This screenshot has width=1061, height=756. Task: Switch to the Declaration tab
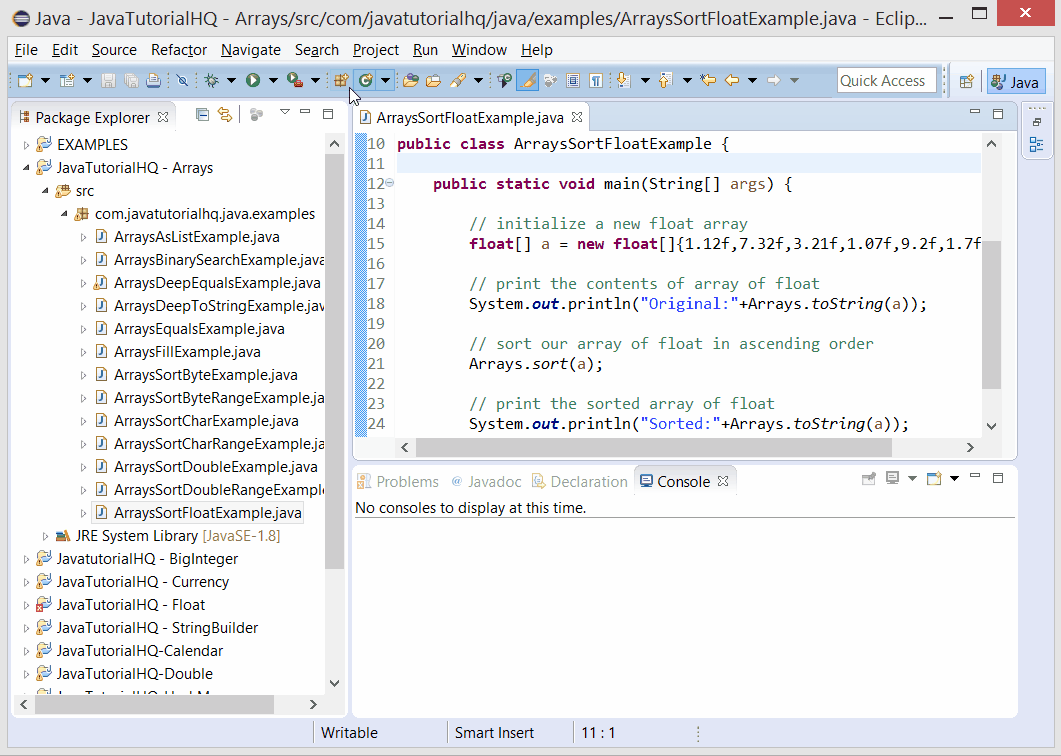pos(580,481)
